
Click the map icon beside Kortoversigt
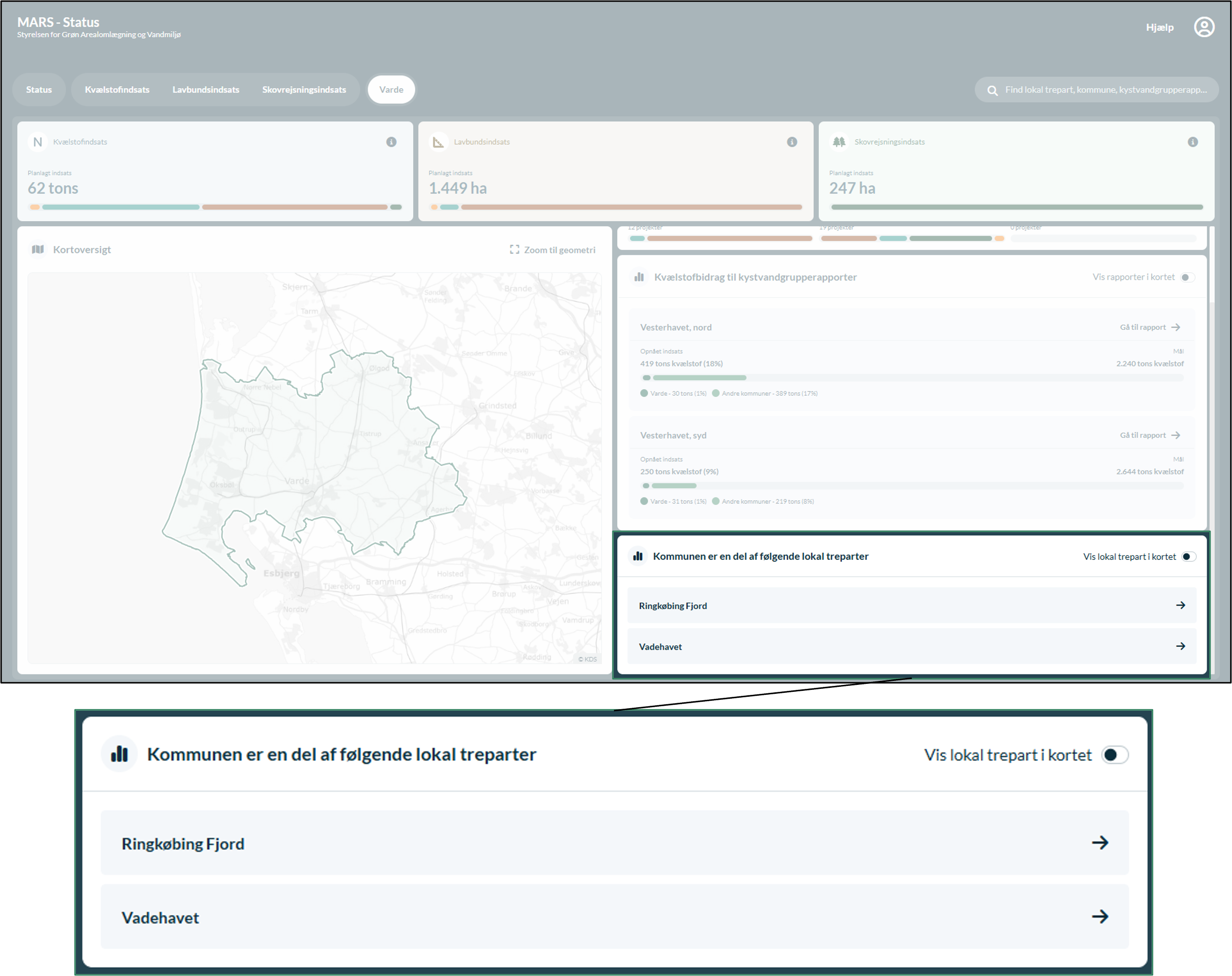(x=38, y=249)
